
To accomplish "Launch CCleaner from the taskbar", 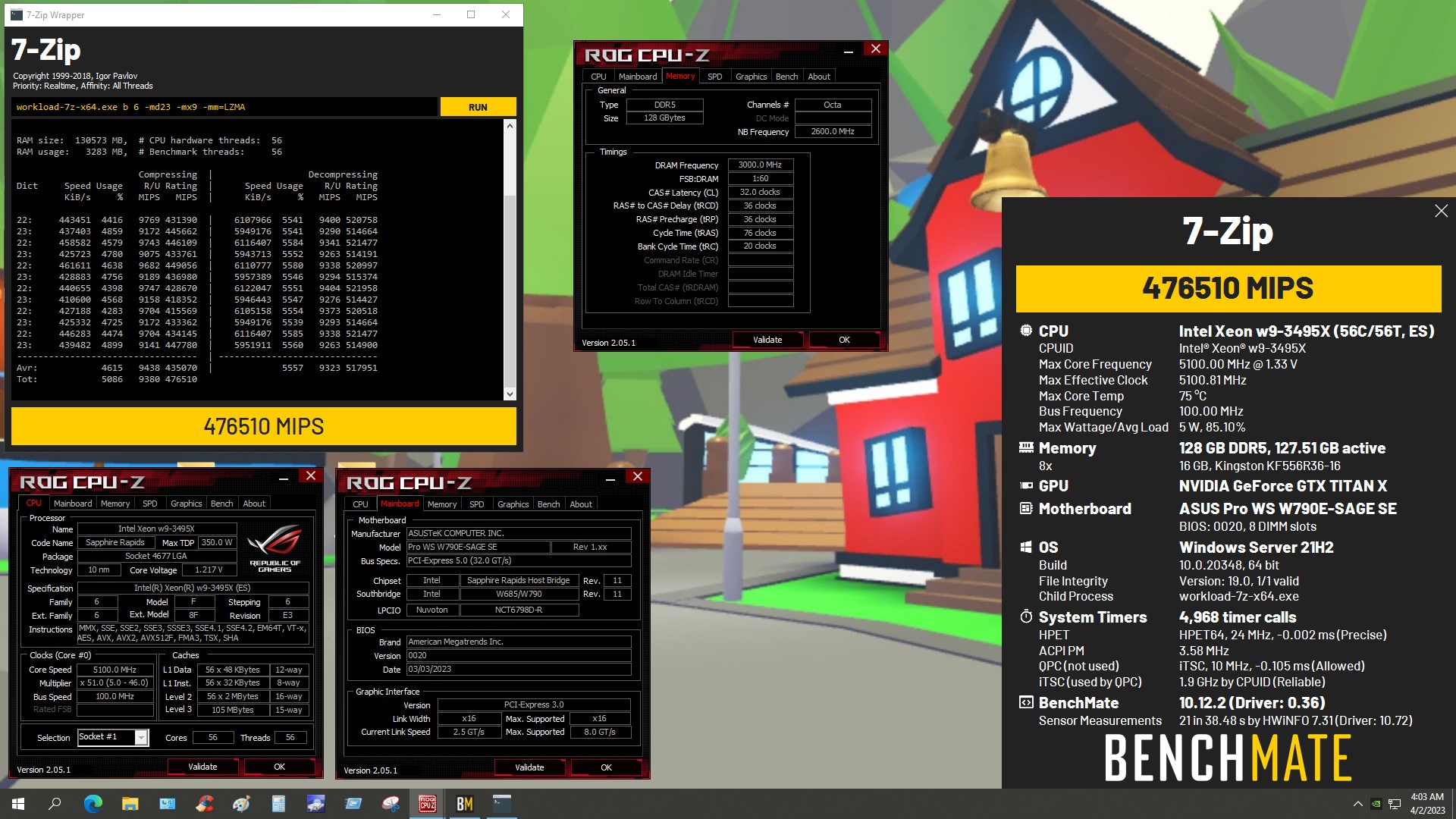I will coord(204,804).
